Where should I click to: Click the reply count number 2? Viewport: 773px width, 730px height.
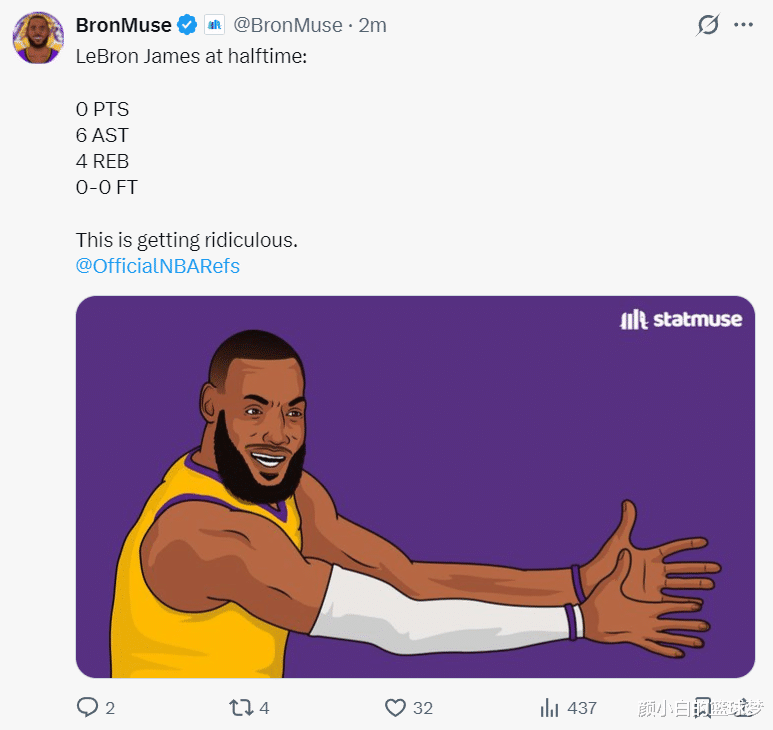[110, 708]
